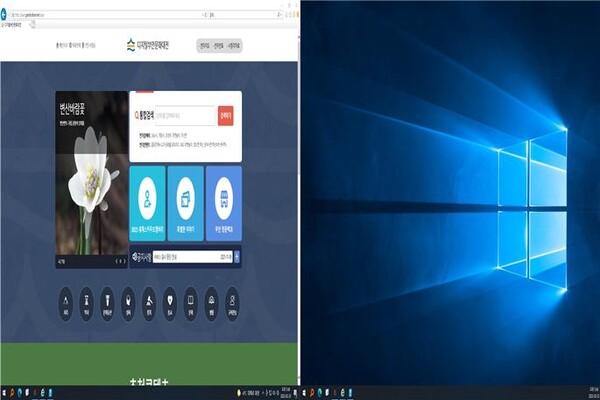600x400 pixels.
Task: Open the right blue card with the storefront icon
Action: point(223,203)
